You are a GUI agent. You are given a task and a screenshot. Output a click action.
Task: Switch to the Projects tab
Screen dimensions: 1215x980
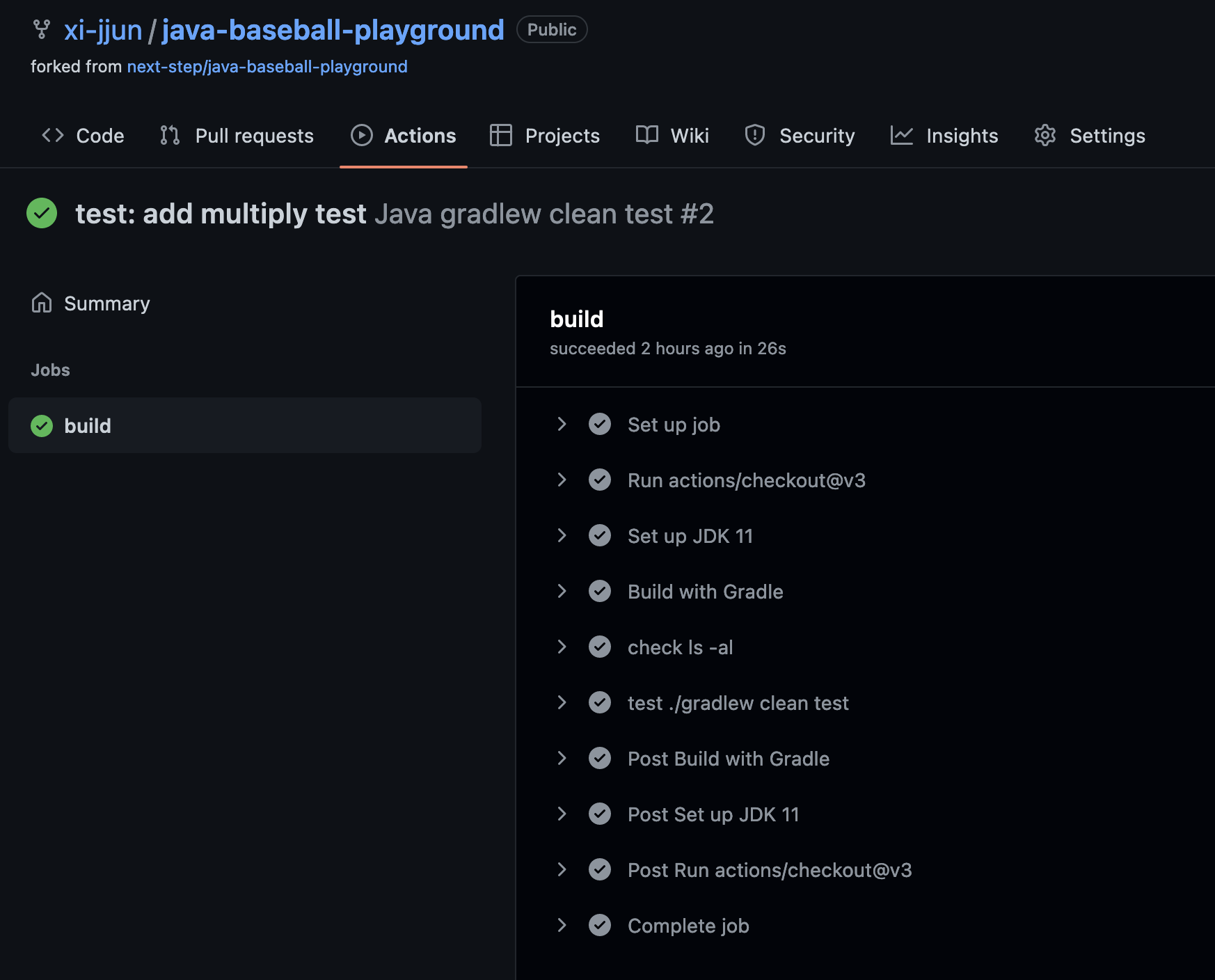point(545,135)
